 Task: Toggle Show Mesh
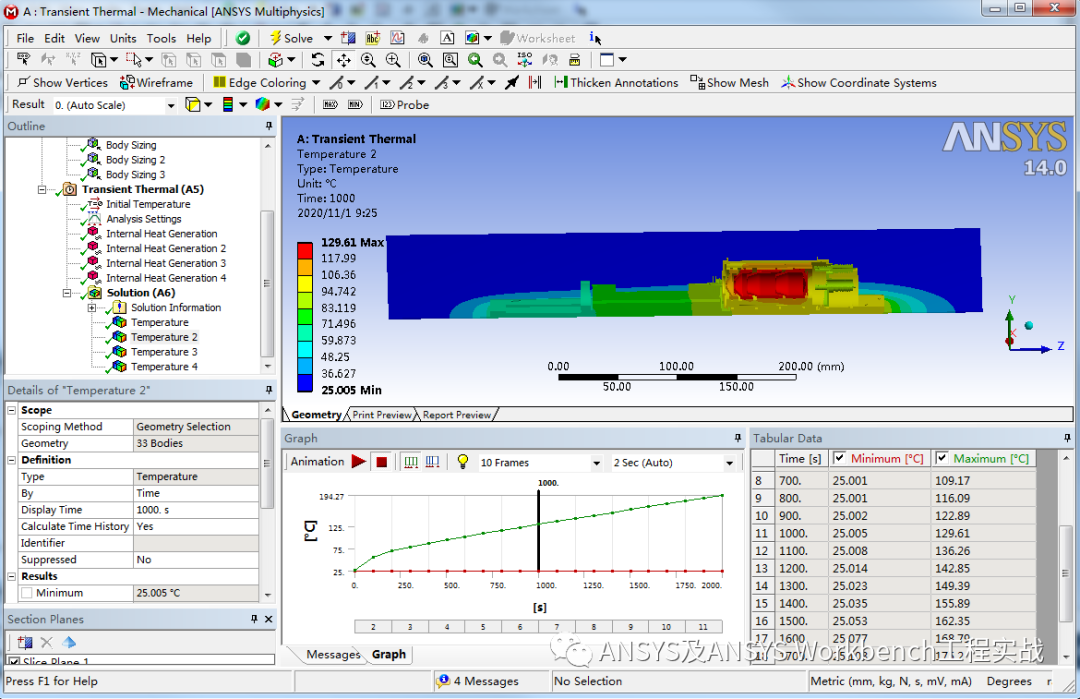(x=729, y=83)
